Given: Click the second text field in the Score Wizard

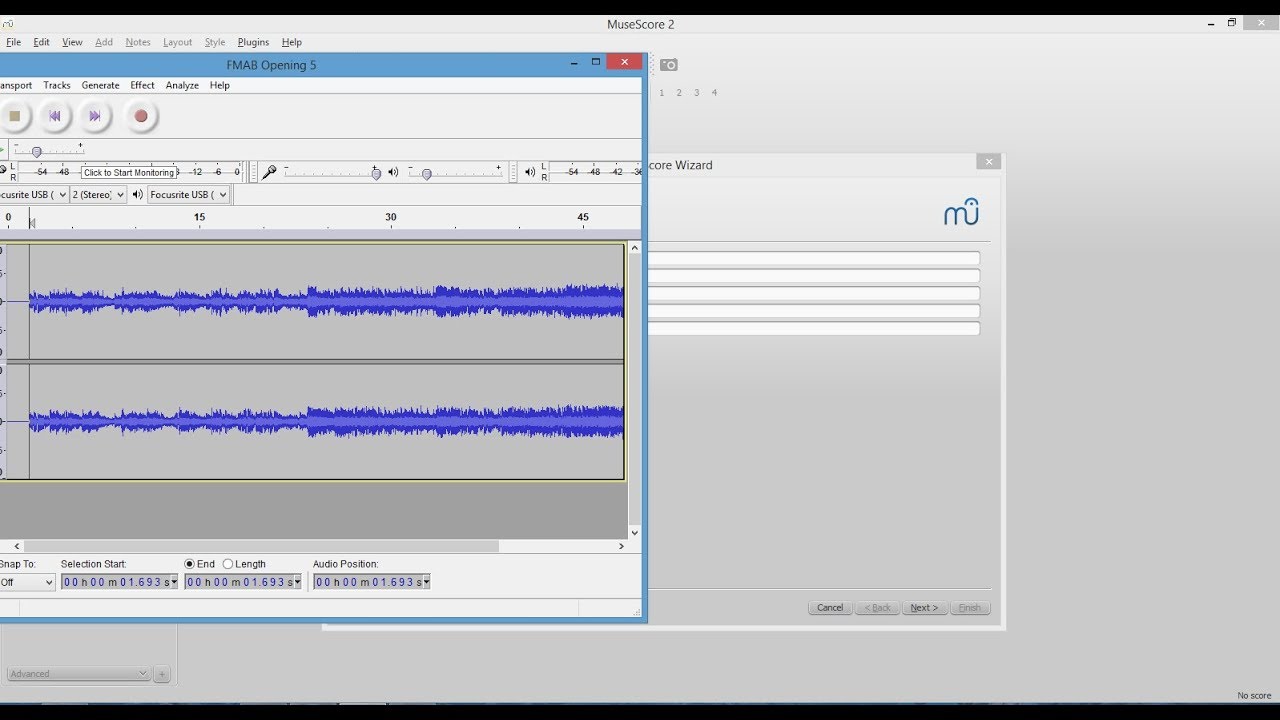Looking at the screenshot, I should 814,276.
